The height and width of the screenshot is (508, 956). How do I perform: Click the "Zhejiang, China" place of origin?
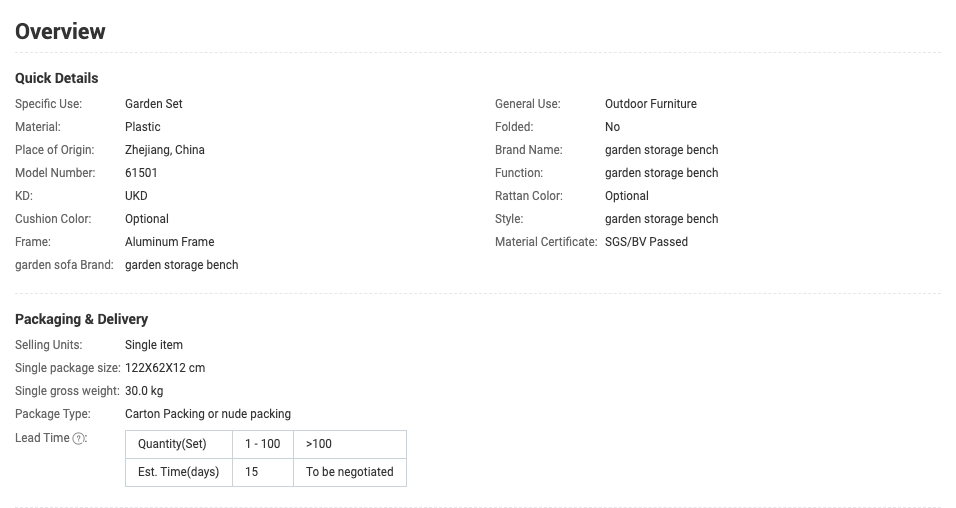pyautogui.click(x=164, y=150)
